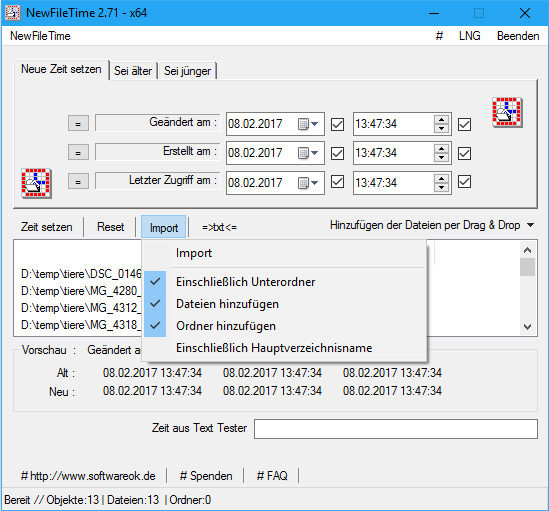Click the status bar text Bereit // Objekte:13
The image size is (549, 511).
coord(51,500)
